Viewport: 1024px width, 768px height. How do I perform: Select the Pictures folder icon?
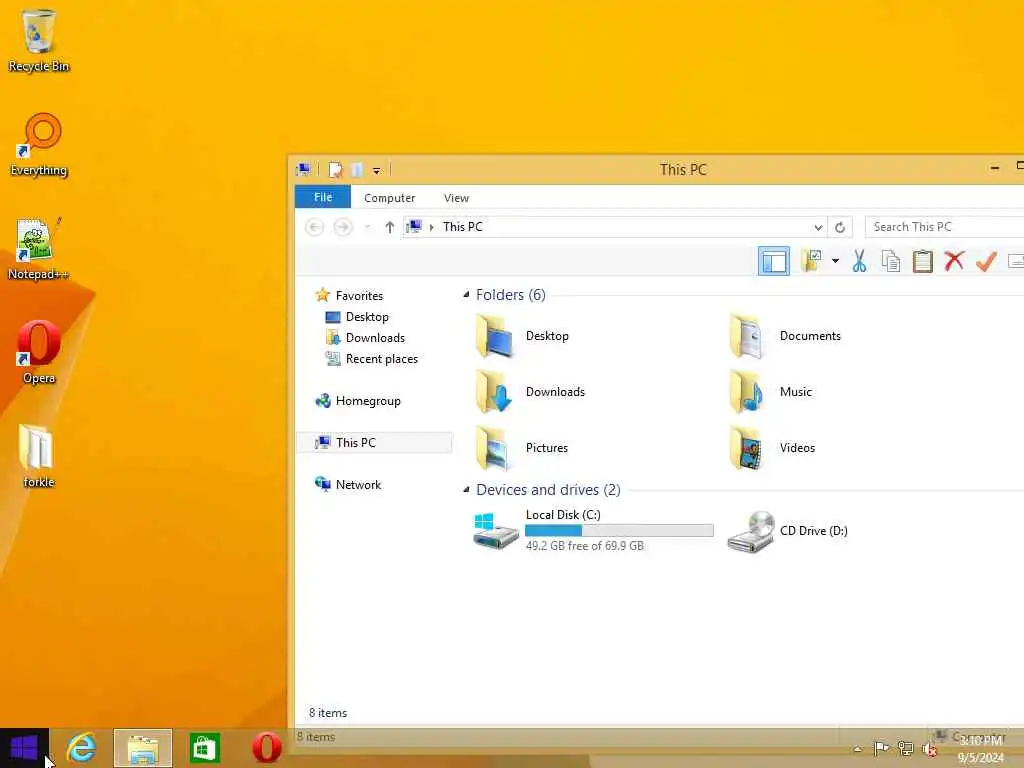click(x=494, y=448)
